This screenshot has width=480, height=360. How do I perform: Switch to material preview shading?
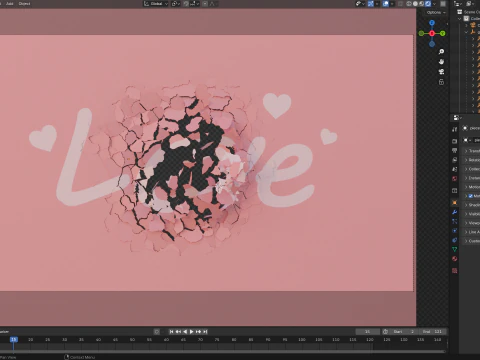422,4
